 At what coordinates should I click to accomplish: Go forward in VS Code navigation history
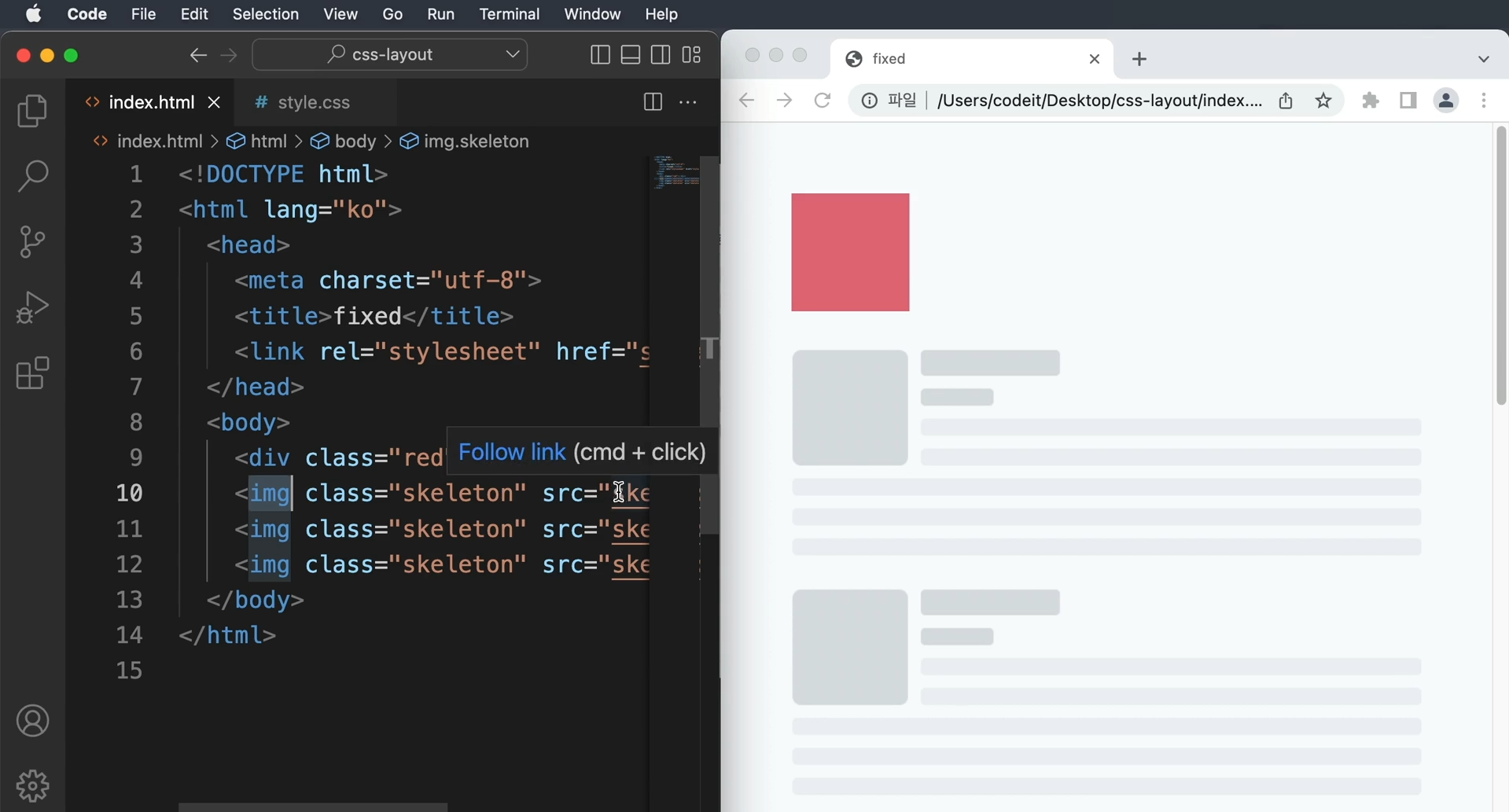pos(229,55)
